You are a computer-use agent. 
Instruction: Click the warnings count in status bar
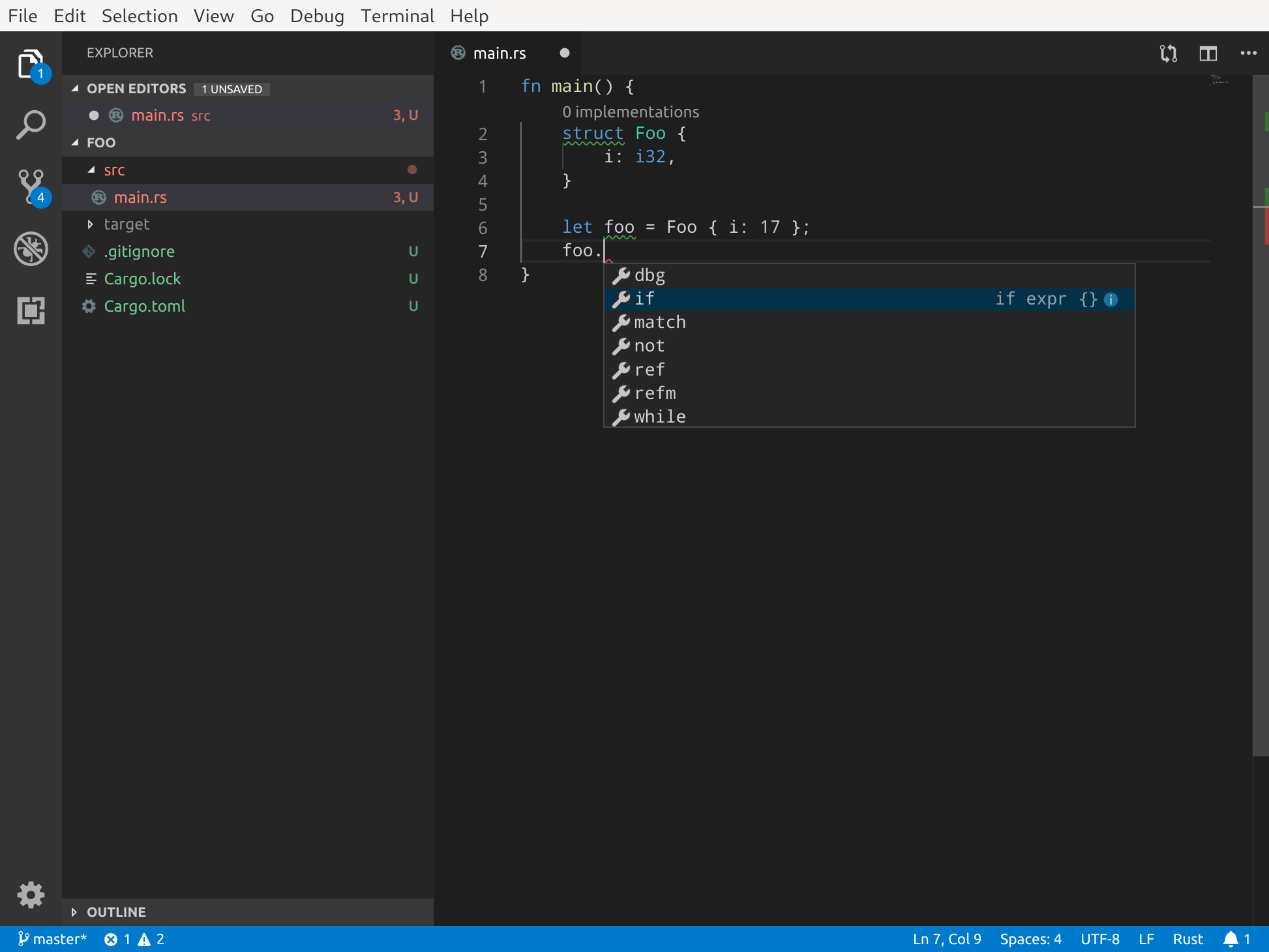tap(151, 939)
